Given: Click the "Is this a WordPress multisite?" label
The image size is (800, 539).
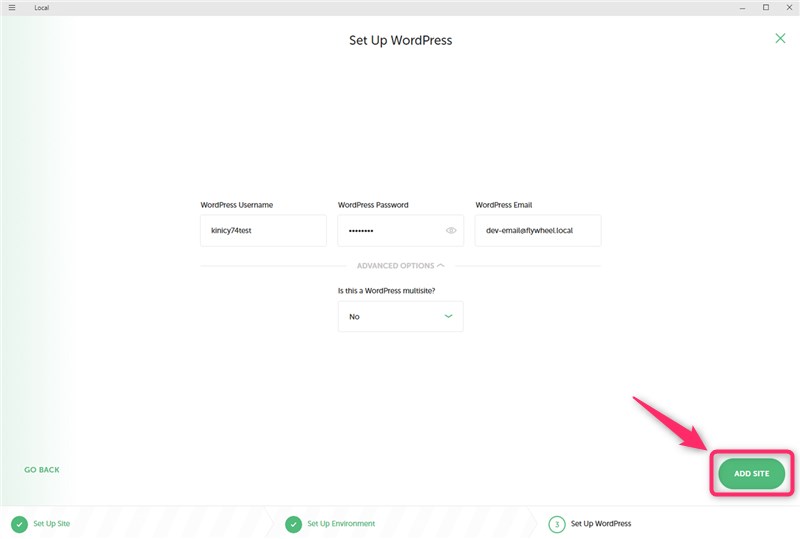Looking at the screenshot, I should point(386,291).
